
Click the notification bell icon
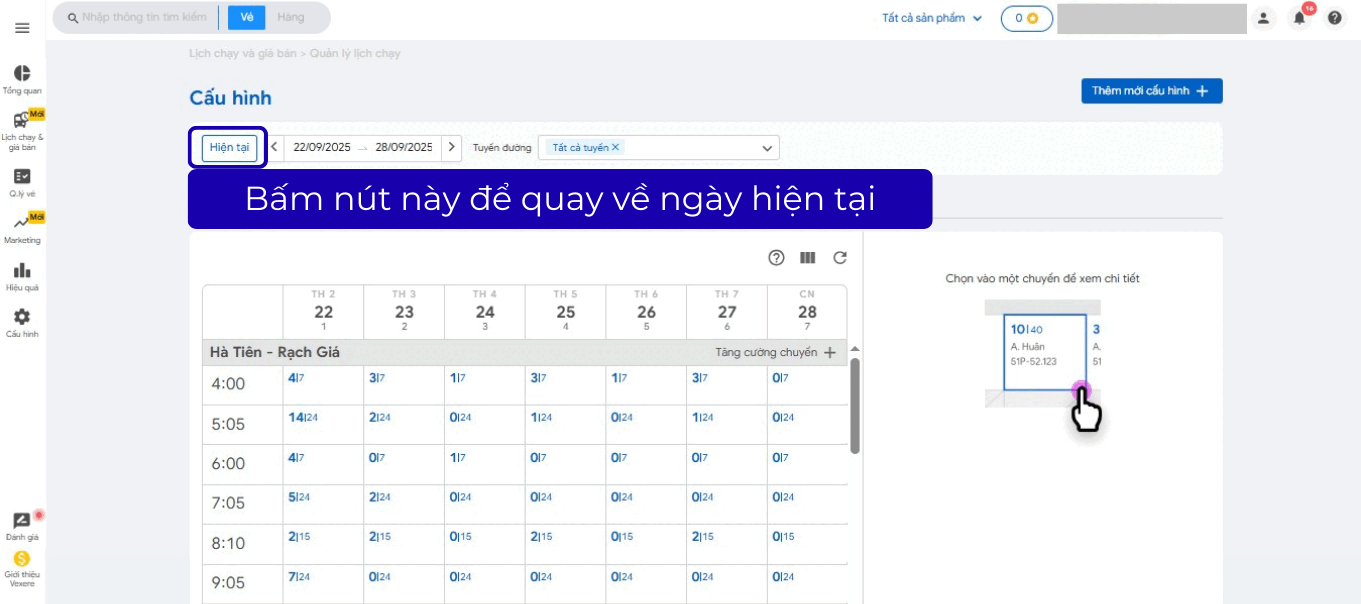point(1299,18)
